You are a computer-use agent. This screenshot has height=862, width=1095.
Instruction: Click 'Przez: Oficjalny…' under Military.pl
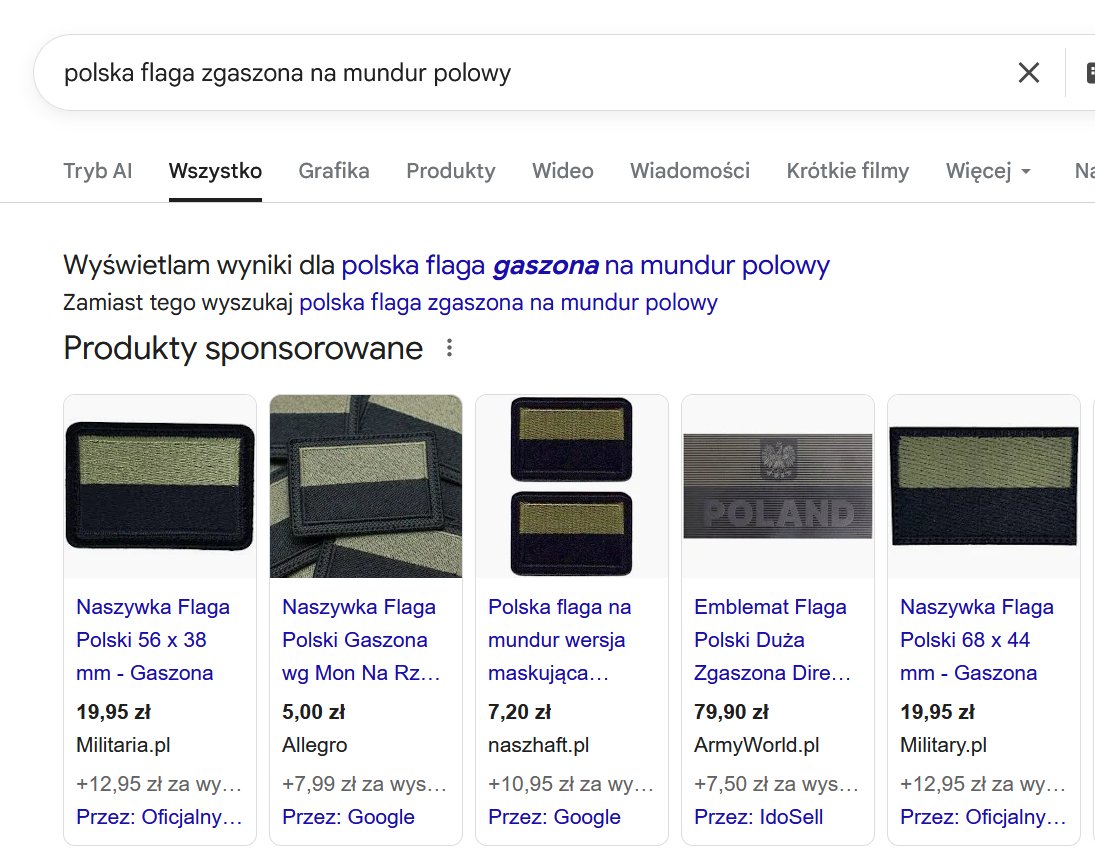[983, 817]
